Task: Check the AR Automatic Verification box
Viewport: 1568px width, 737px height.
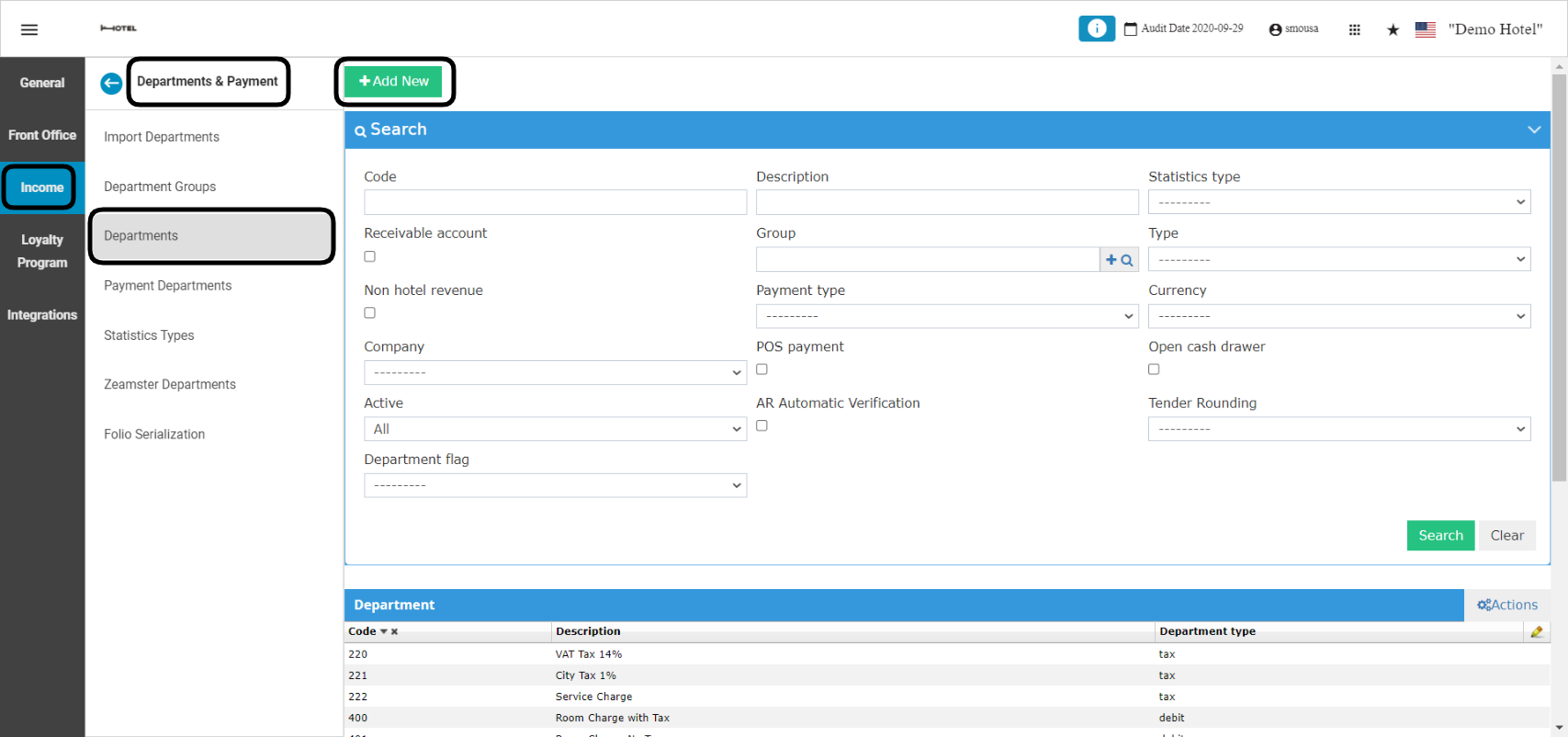Action: point(761,425)
